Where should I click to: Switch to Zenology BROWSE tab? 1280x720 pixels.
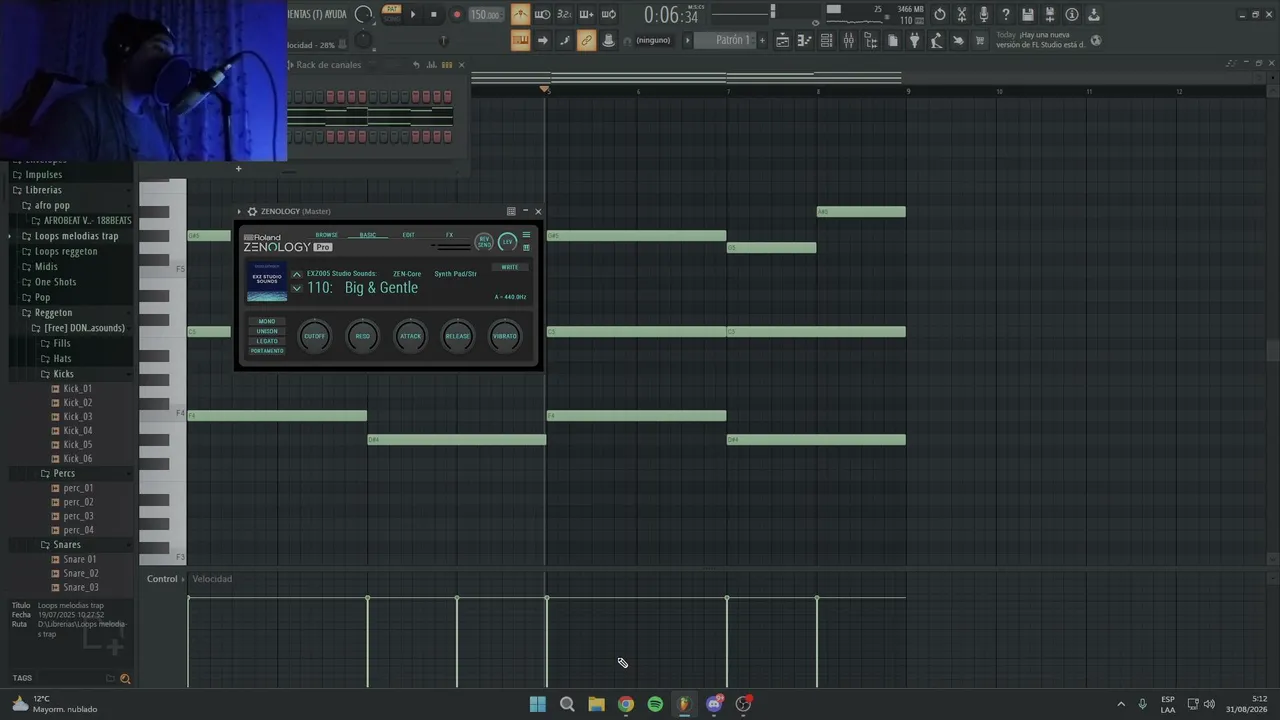pos(327,235)
